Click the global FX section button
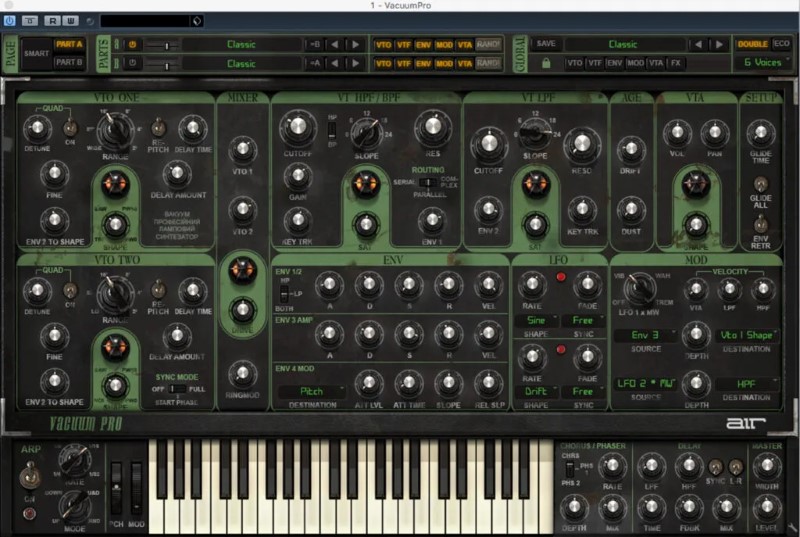The height and width of the screenshot is (537, 800). pyautogui.click(x=676, y=63)
